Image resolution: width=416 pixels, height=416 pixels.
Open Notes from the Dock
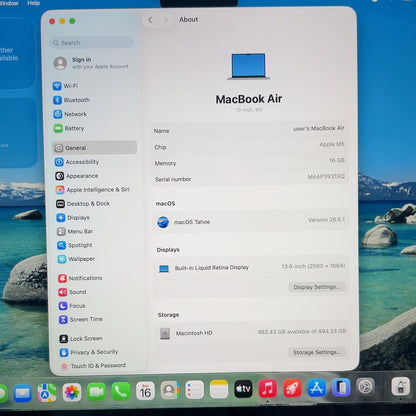[x=219, y=389]
